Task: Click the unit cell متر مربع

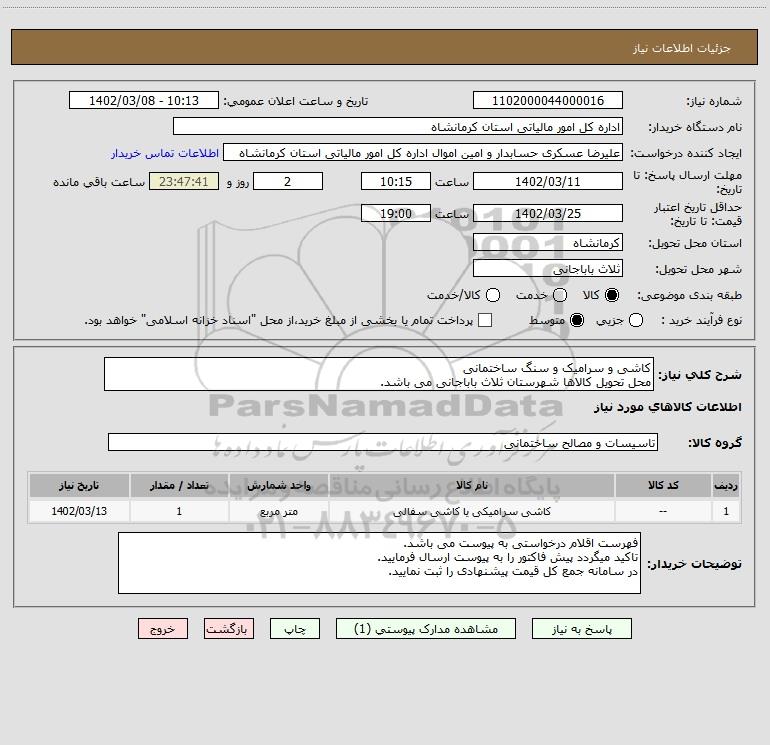Action: 278,511
